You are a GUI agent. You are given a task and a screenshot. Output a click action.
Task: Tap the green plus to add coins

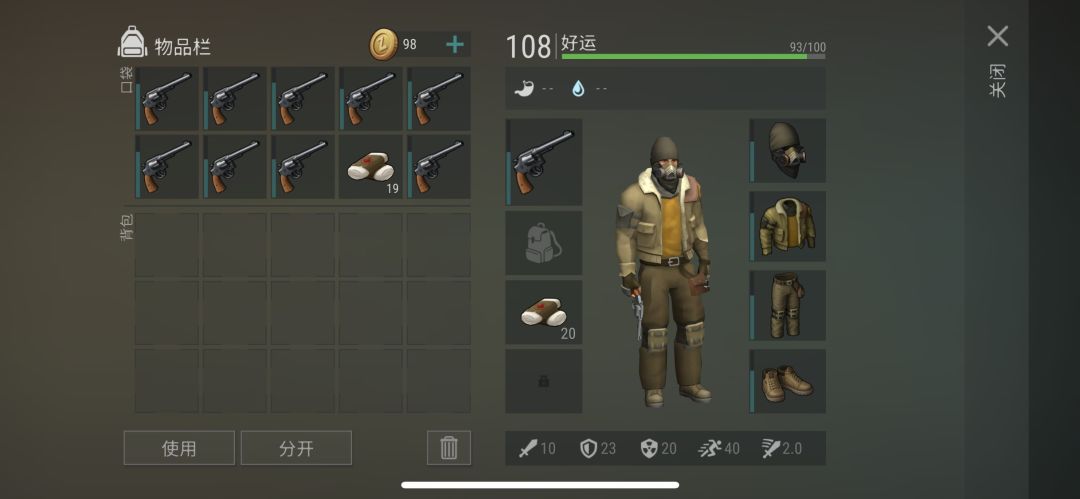(455, 45)
